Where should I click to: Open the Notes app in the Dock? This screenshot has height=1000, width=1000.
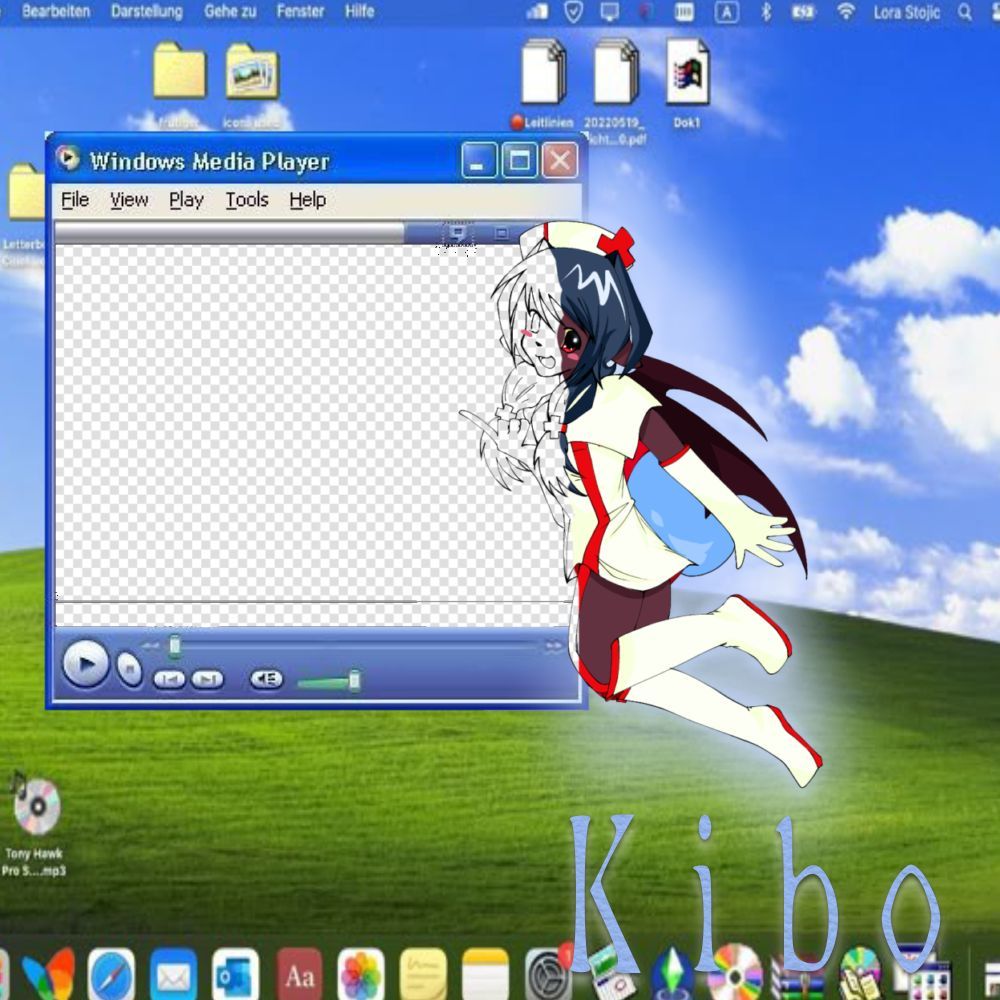point(485,974)
